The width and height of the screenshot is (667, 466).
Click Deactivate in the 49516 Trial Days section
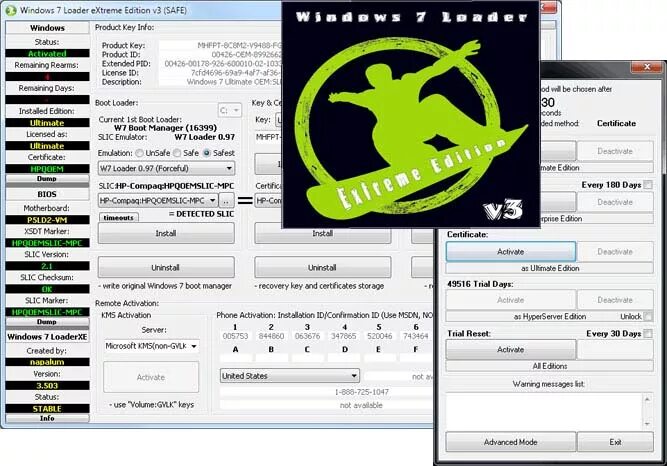pos(615,300)
